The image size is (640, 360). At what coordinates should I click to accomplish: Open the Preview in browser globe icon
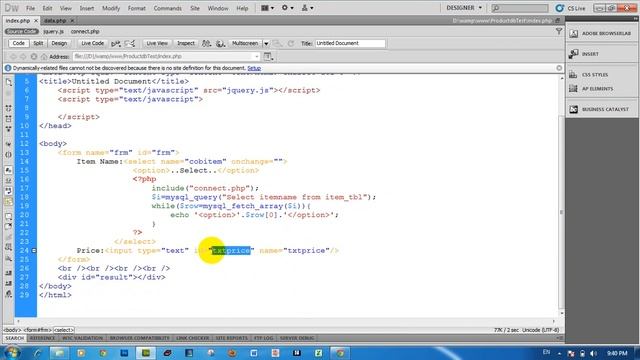[x=221, y=43]
